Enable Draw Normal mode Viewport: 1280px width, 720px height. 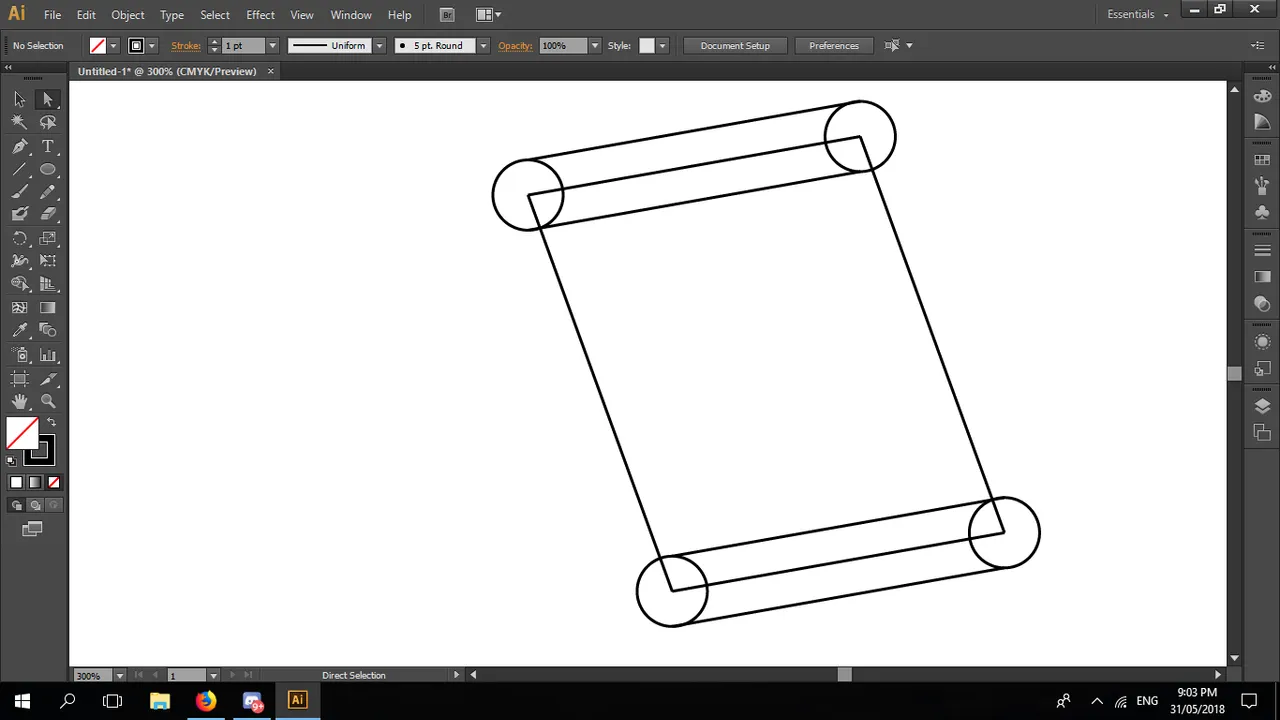click(x=16, y=505)
